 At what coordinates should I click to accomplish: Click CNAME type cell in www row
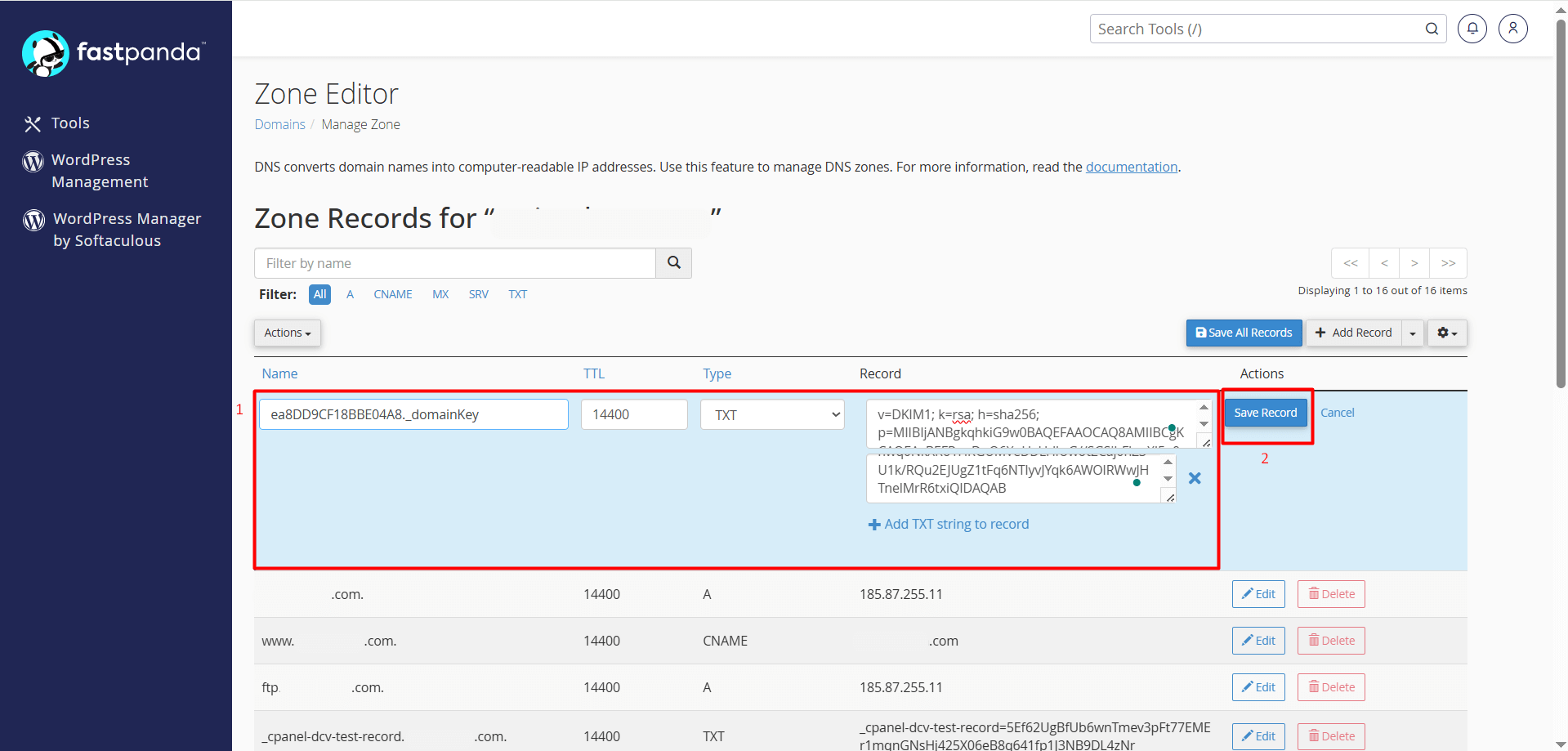pyautogui.click(x=725, y=641)
